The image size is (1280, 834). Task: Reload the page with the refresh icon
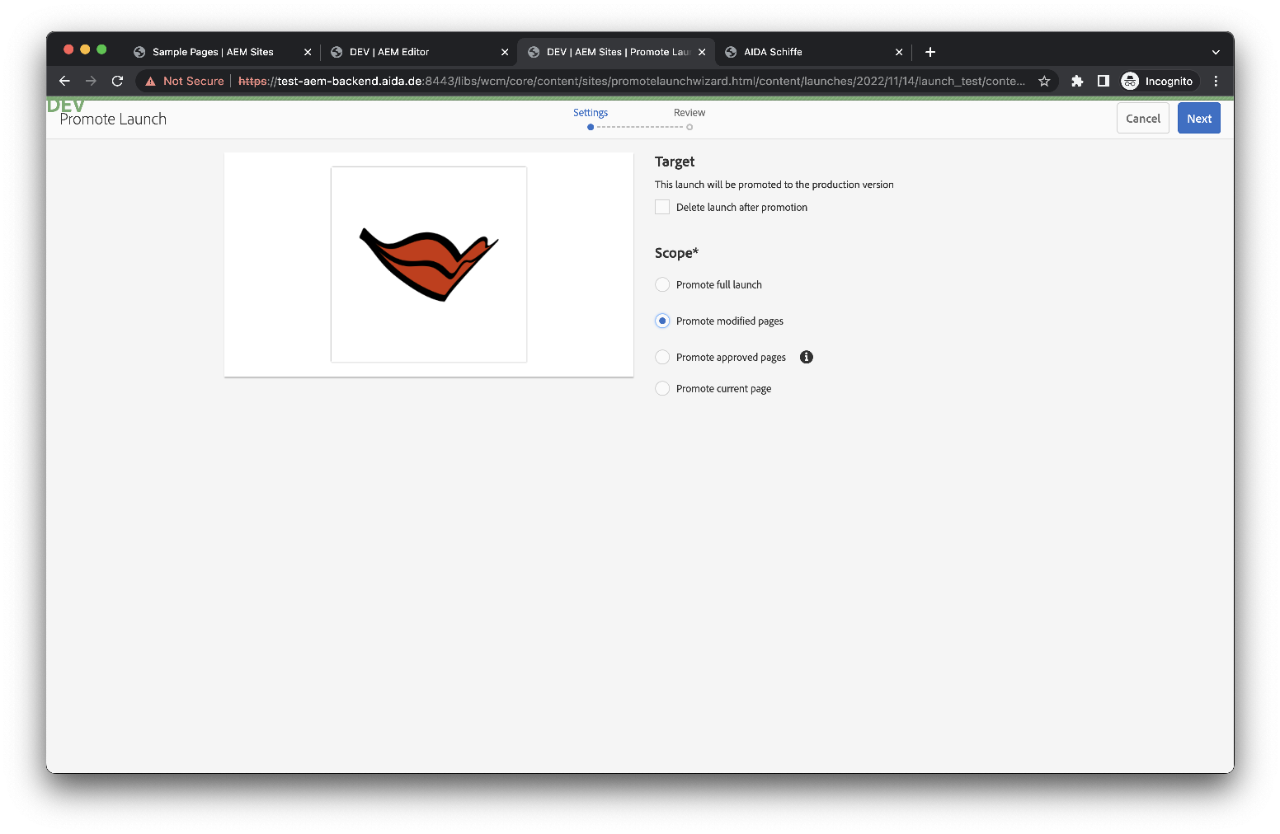(117, 81)
